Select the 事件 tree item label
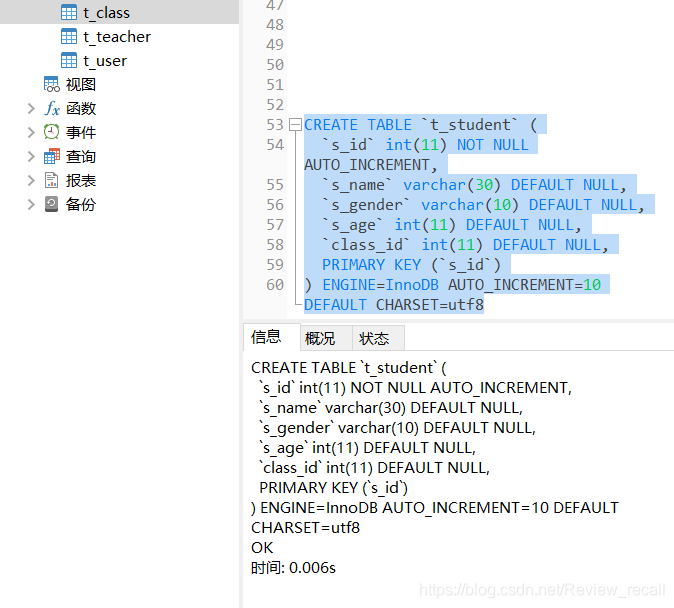Viewport: 674px width, 608px height. 81,132
